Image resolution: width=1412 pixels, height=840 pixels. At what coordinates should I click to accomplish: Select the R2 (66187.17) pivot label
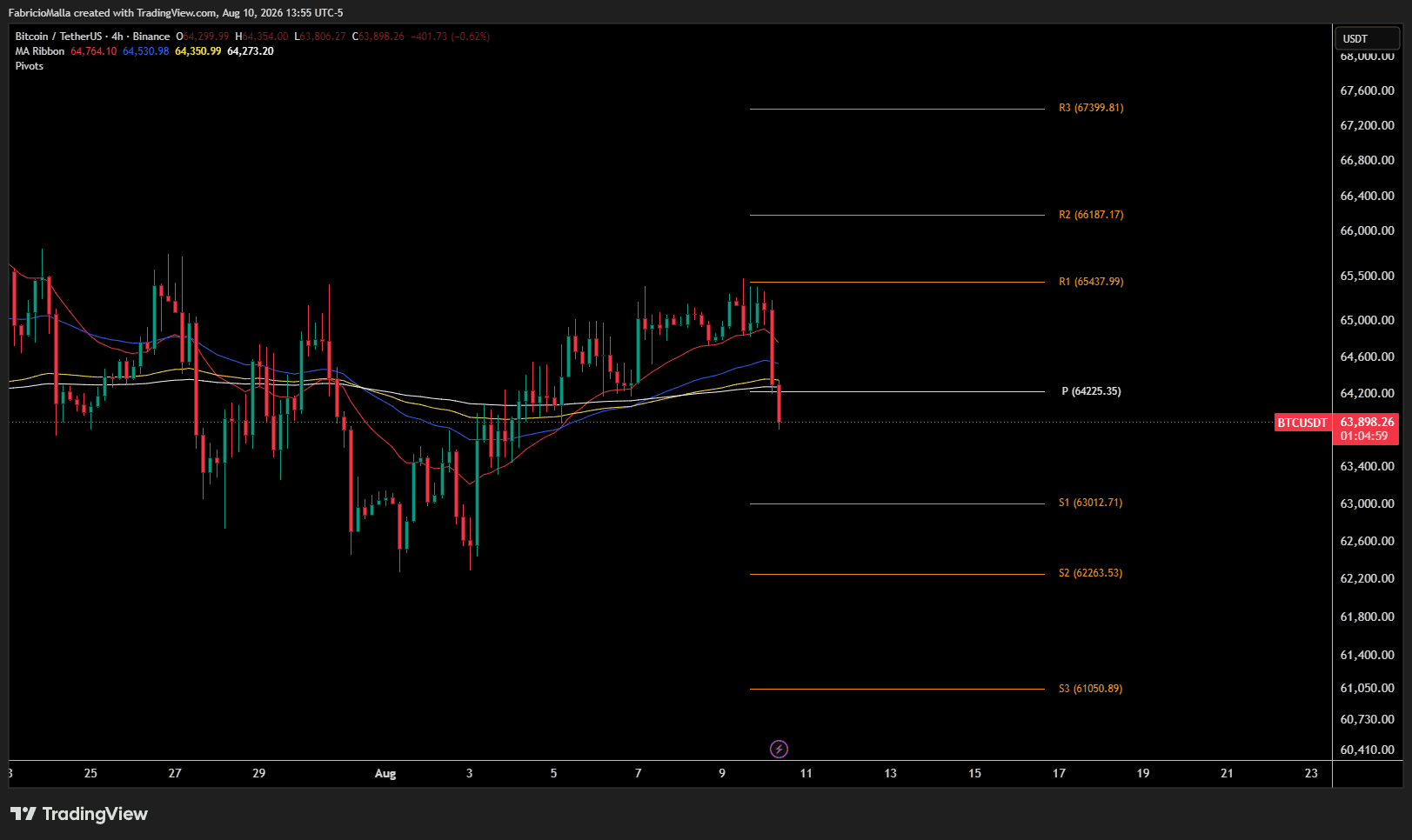[1091, 215]
